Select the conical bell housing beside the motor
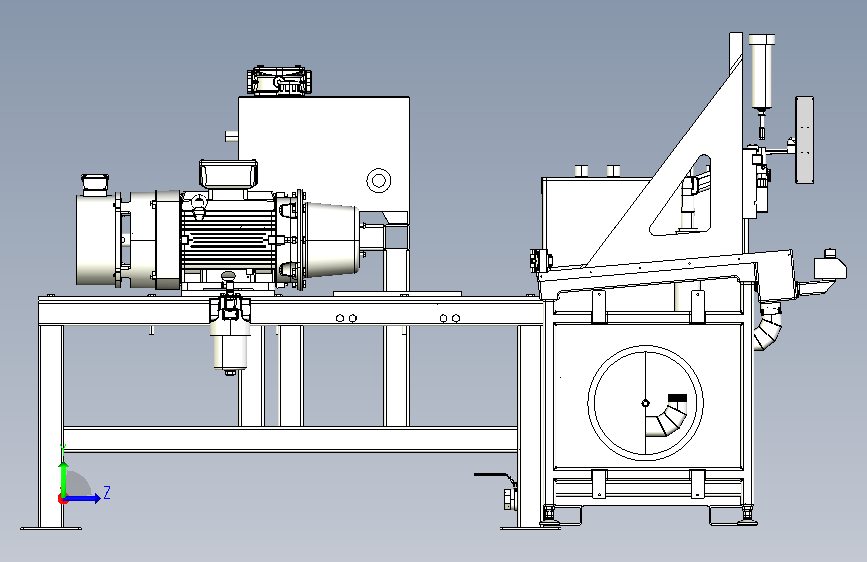 (332, 239)
